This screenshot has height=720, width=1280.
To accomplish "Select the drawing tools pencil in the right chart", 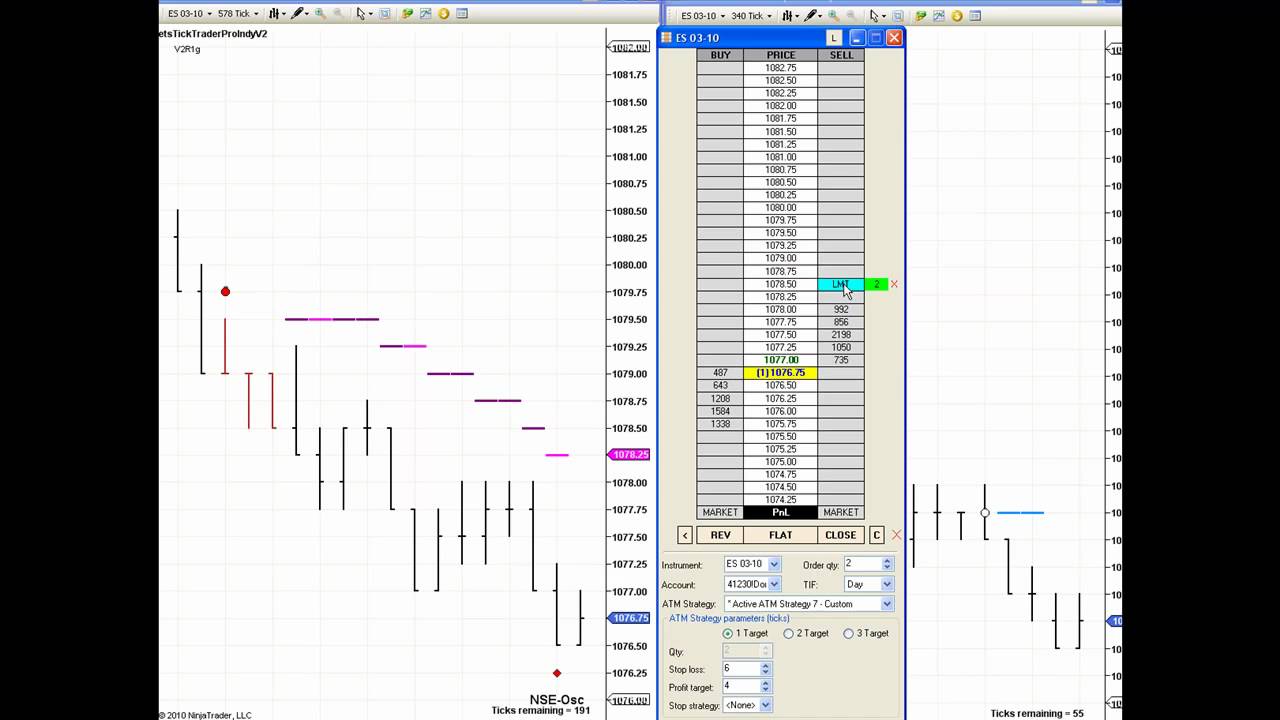I will pyautogui.click(x=812, y=16).
